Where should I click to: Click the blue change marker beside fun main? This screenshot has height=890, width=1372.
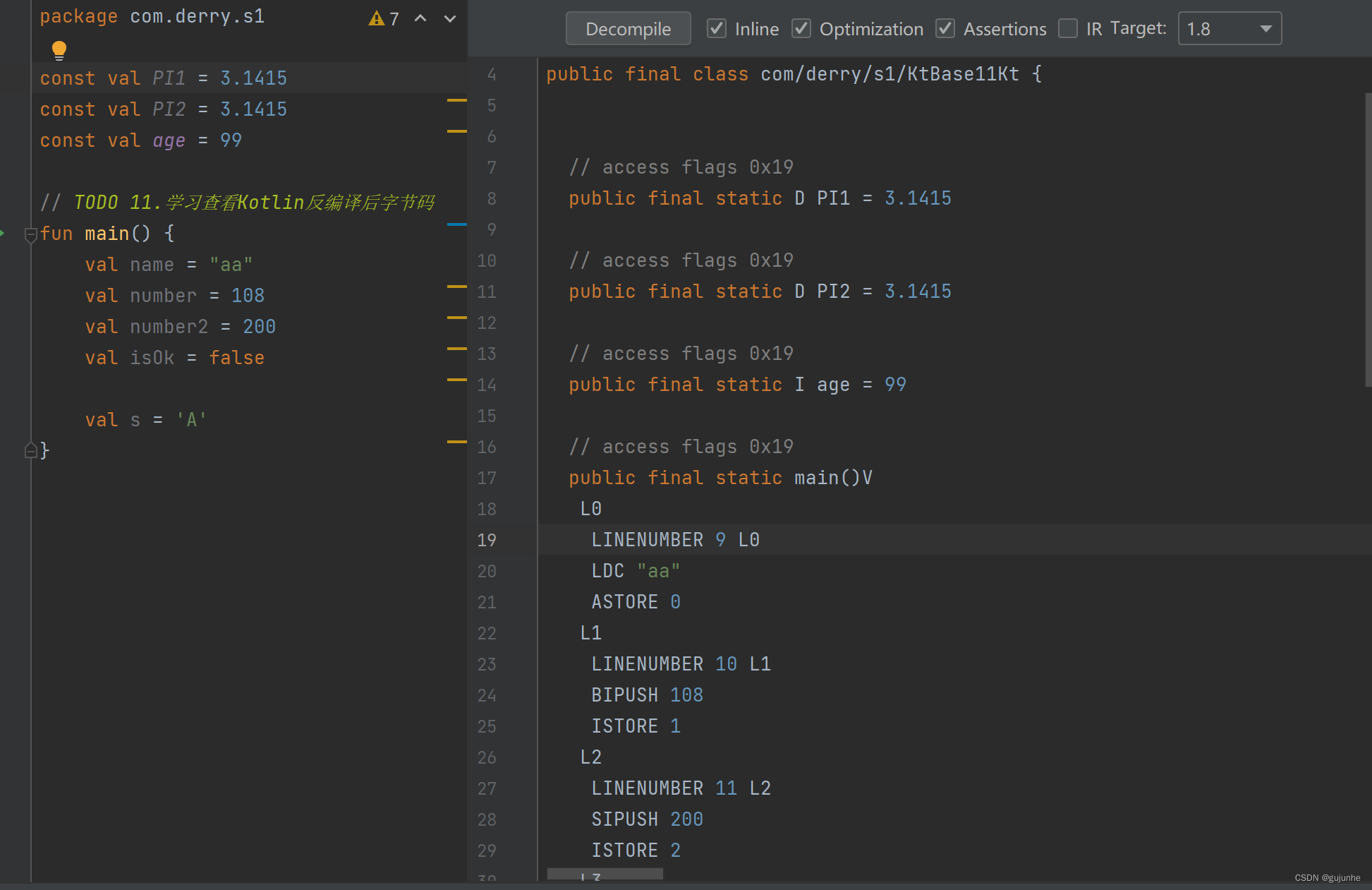pyautogui.click(x=456, y=224)
